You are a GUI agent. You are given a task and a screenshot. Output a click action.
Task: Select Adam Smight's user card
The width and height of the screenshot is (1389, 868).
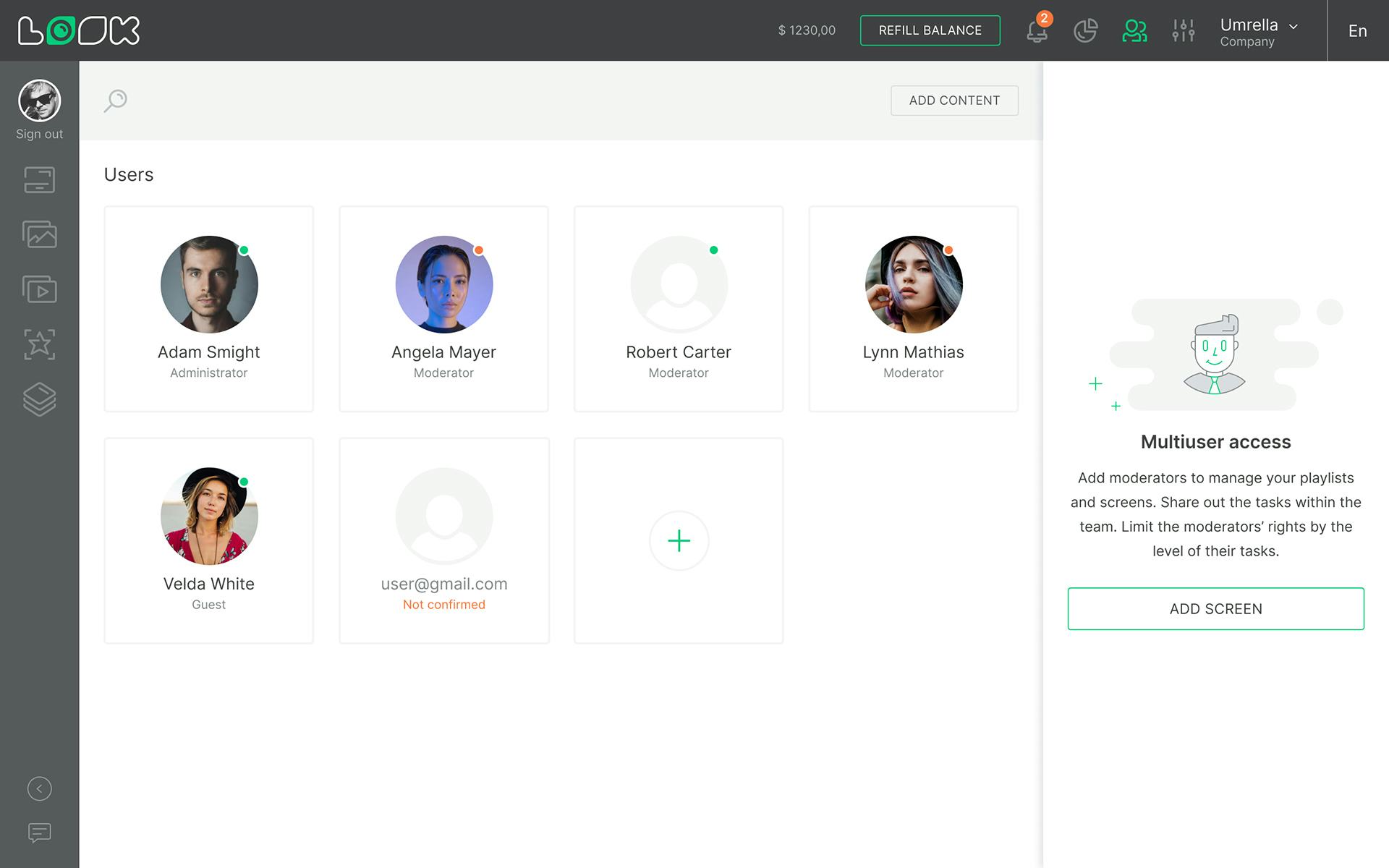[208, 309]
